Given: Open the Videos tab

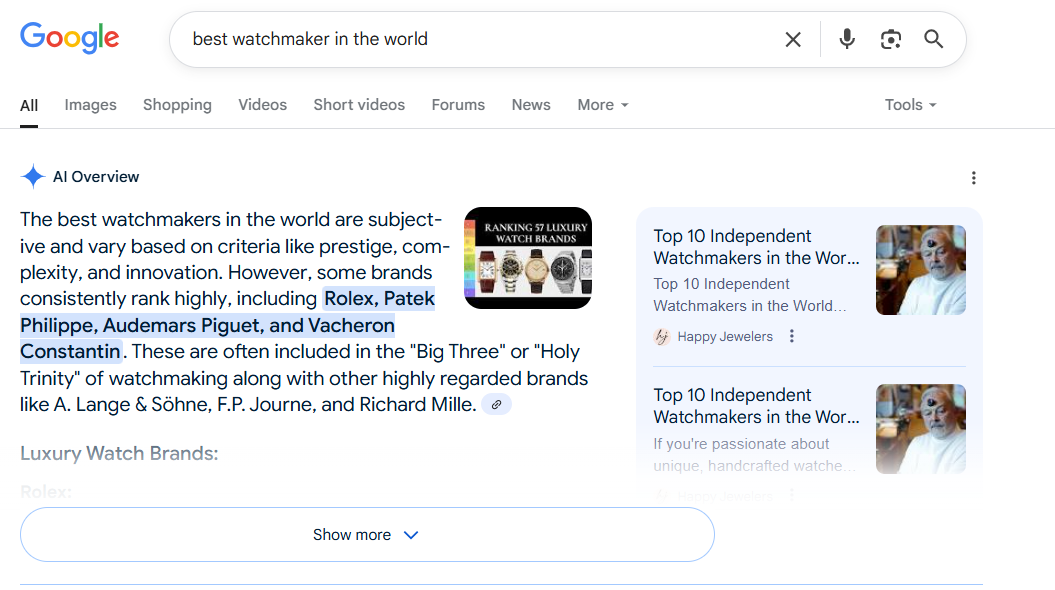Looking at the screenshot, I should click(x=262, y=105).
